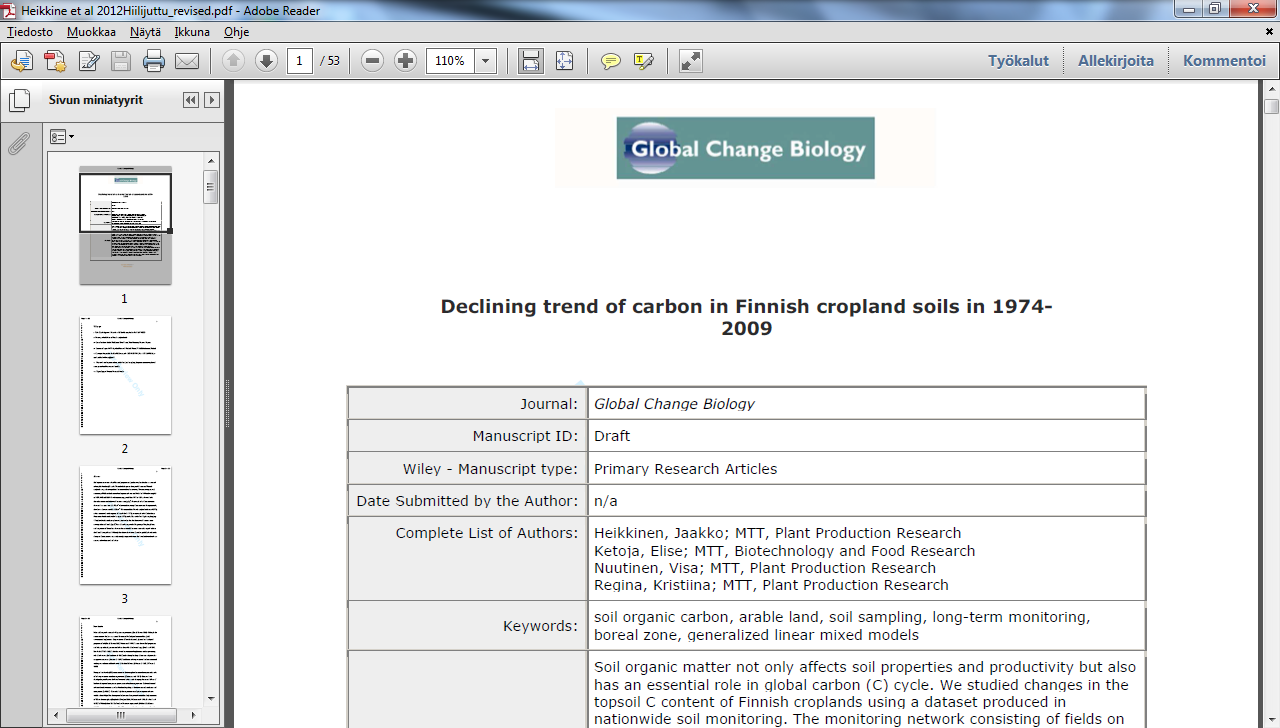
Task: Open the Kommentoi comment pane
Action: [1225, 61]
